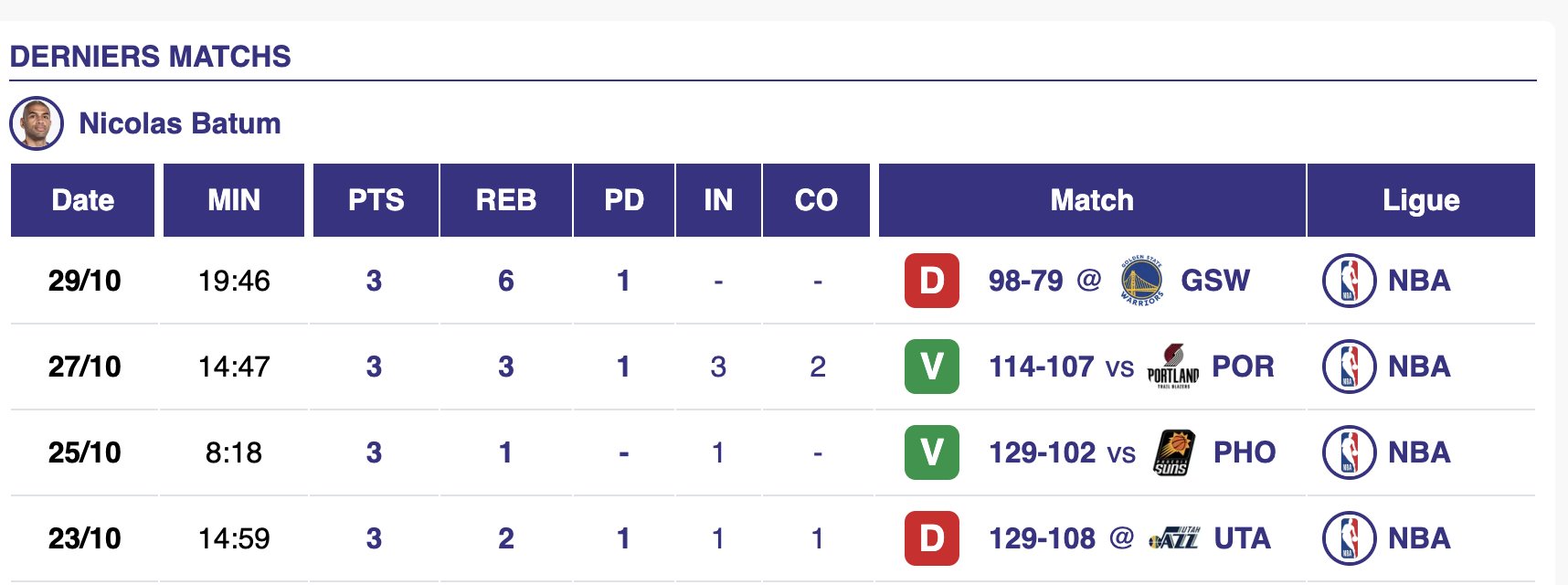Click the NBA logo in 27/10 row
Viewport: 1568px width, 585px height.
(1349, 367)
